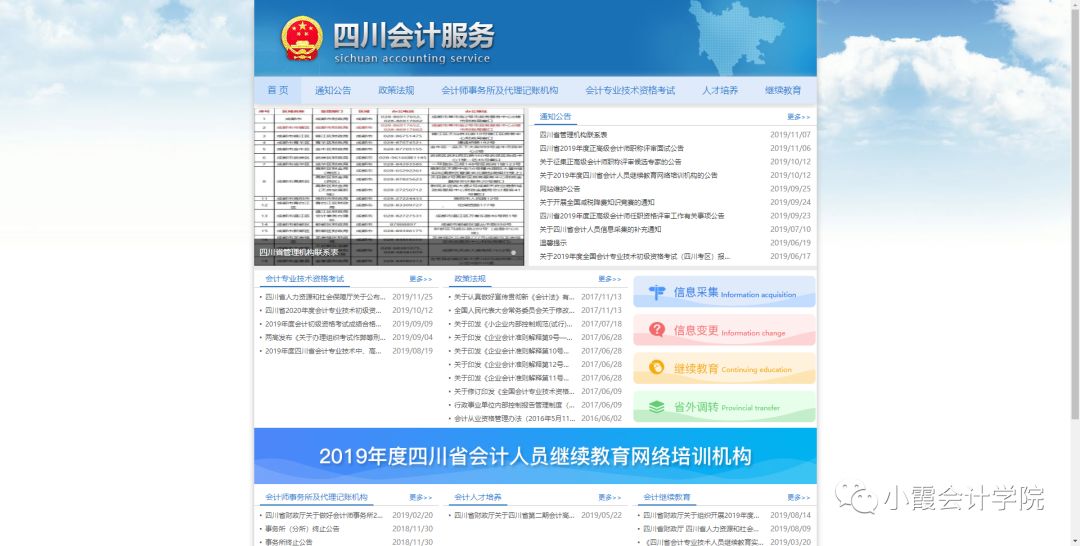1080x546 pixels.
Task: Open notice 四川省管理机构联系表 dated 2019/11/07
Action: [x=573, y=135]
